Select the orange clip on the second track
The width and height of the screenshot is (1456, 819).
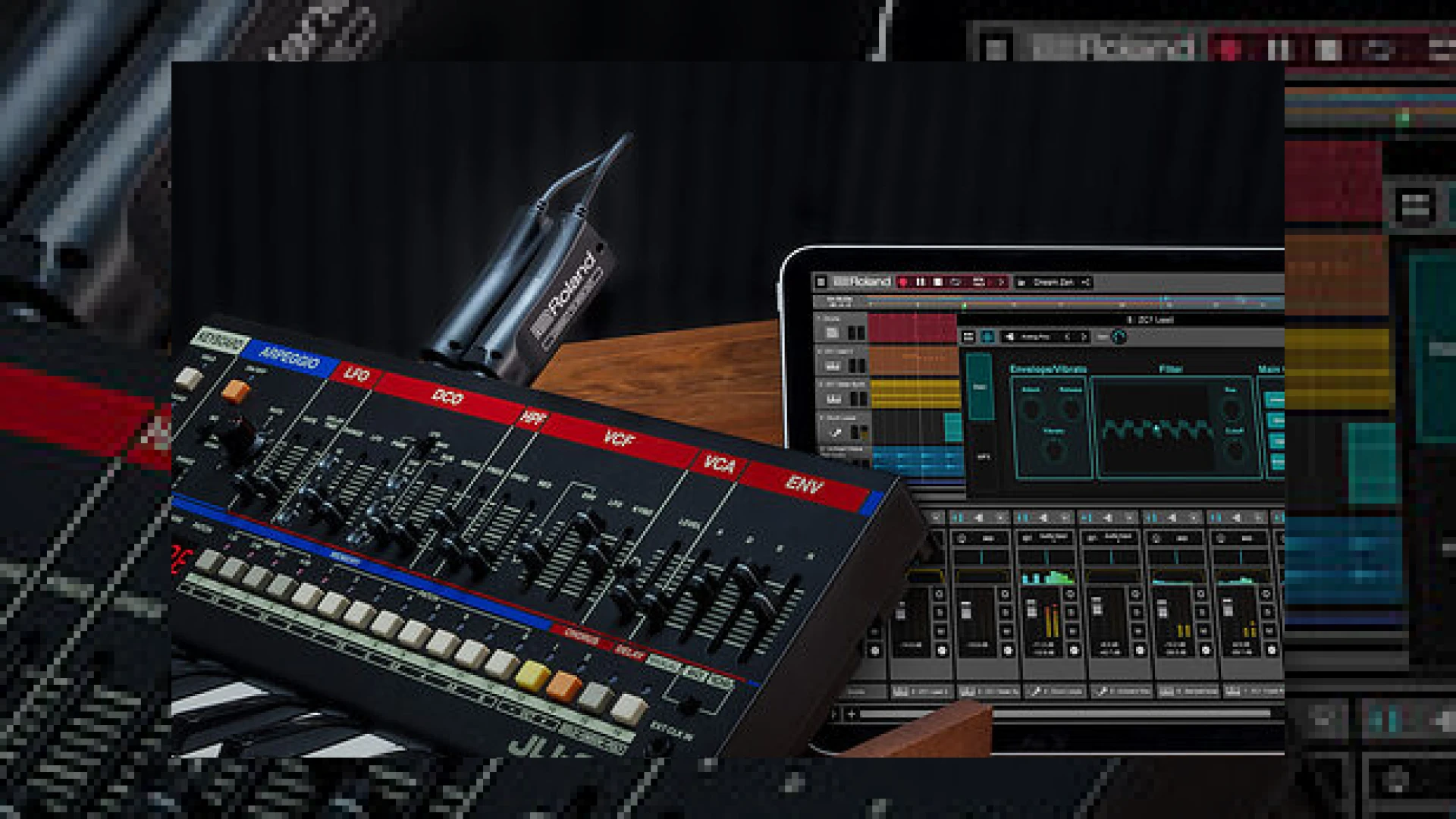pyautogui.click(x=915, y=360)
